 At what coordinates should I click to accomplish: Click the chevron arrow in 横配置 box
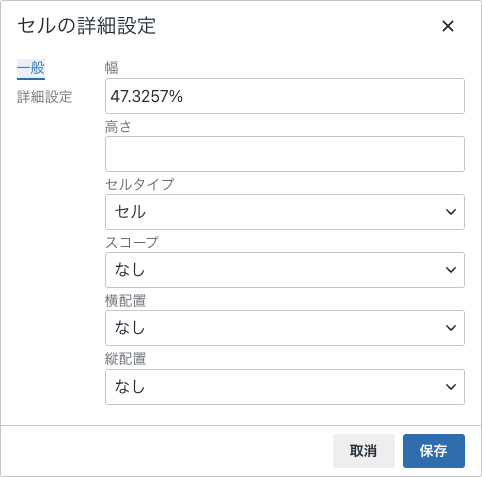451,328
